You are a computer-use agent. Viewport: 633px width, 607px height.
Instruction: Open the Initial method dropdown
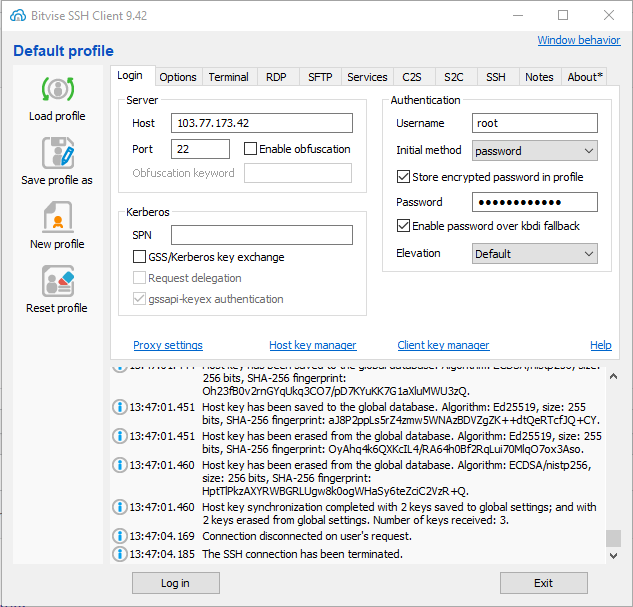pyautogui.click(x=534, y=151)
